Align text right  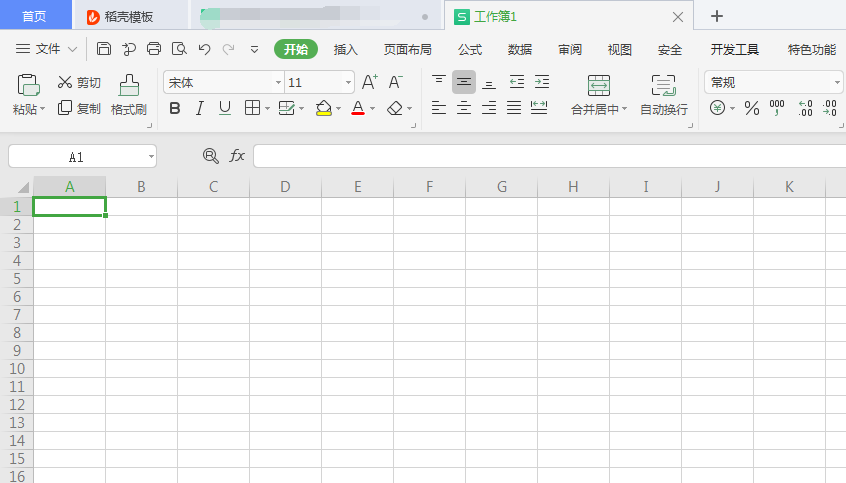tap(489, 108)
